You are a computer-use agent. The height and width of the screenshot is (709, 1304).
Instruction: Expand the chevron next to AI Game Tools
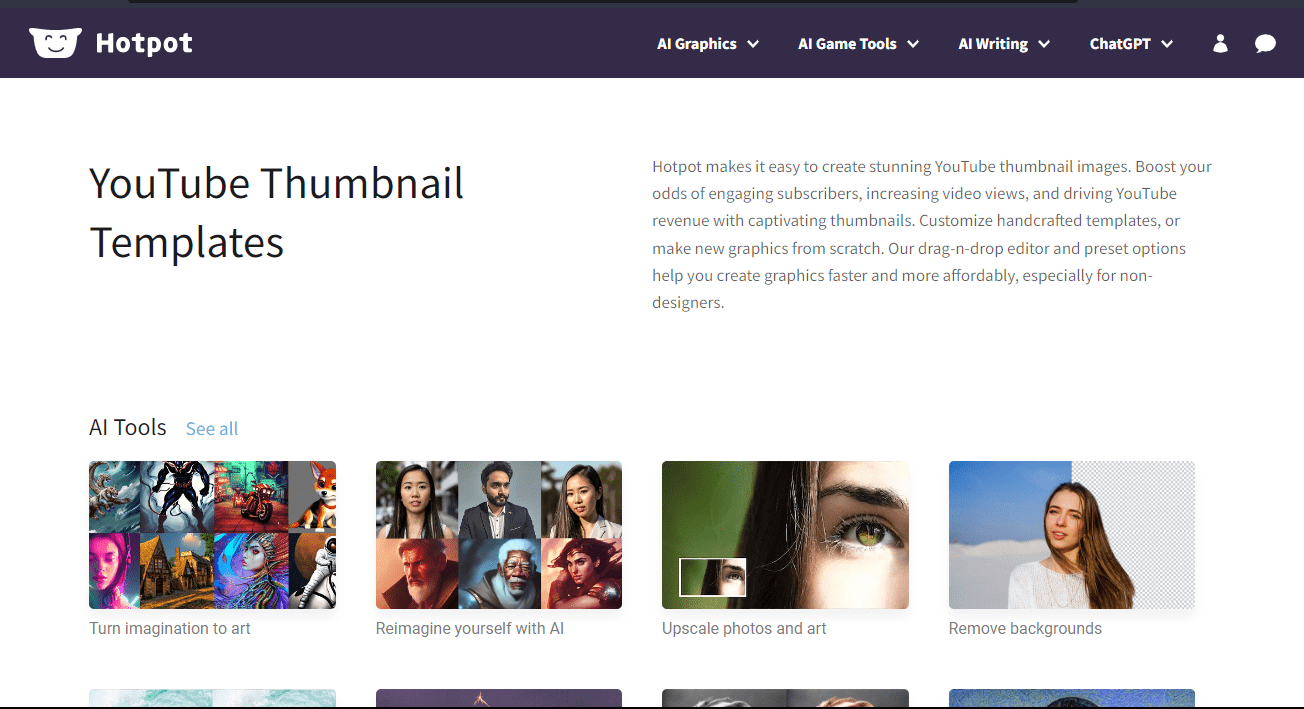point(913,44)
